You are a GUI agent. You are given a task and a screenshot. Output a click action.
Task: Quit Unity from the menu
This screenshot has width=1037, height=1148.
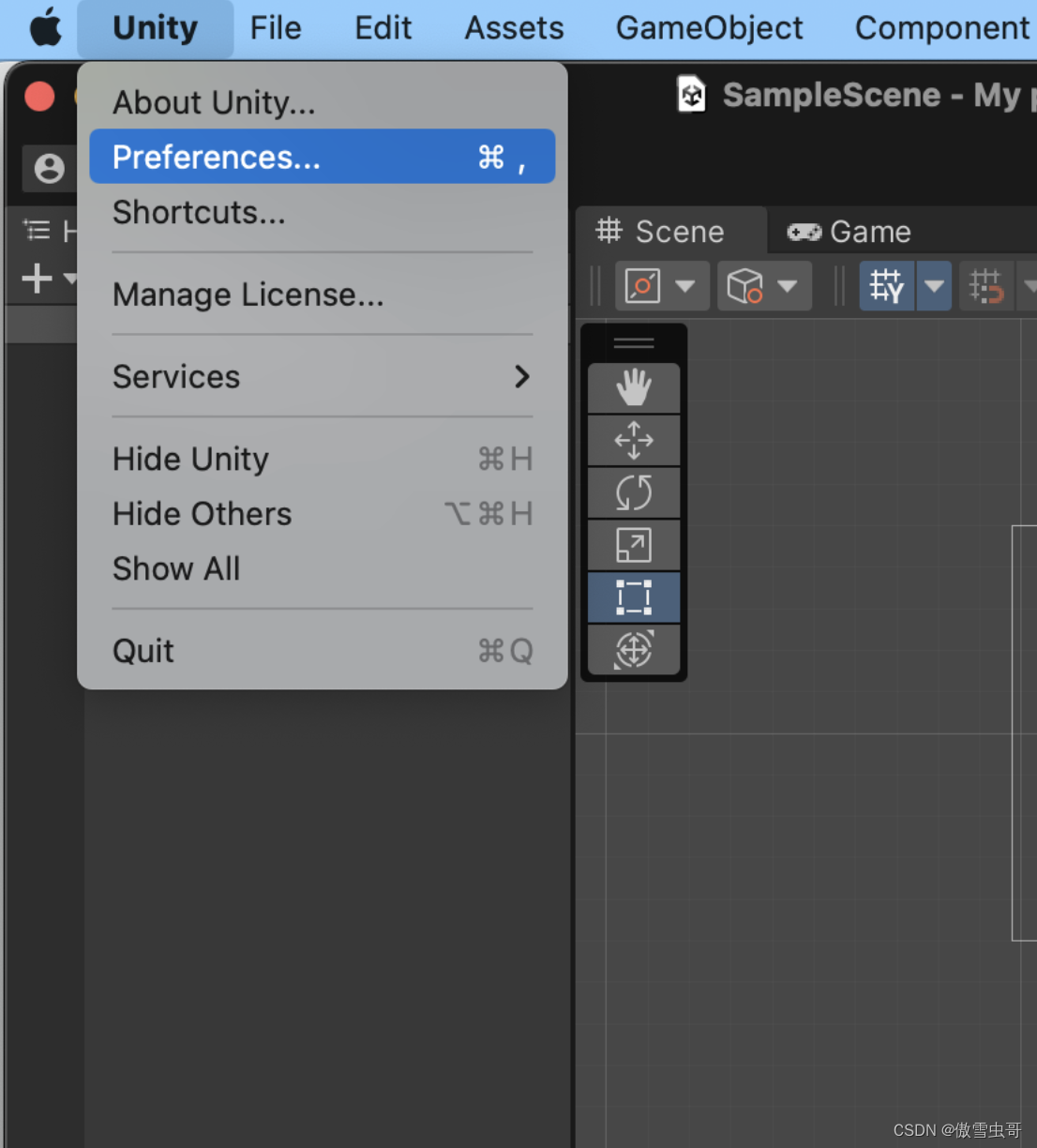[x=322, y=650]
